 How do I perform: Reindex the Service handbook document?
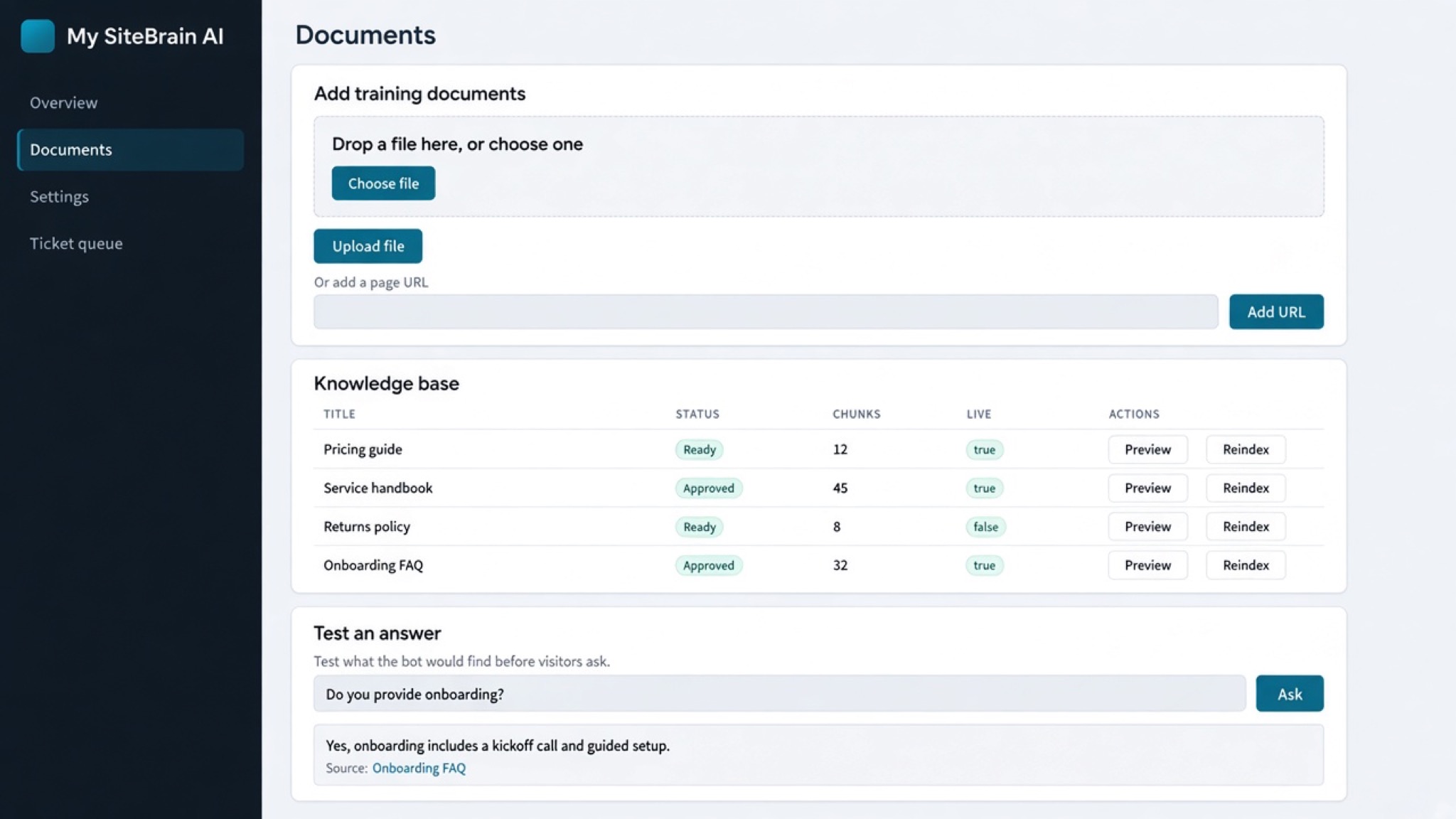click(x=1246, y=488)
